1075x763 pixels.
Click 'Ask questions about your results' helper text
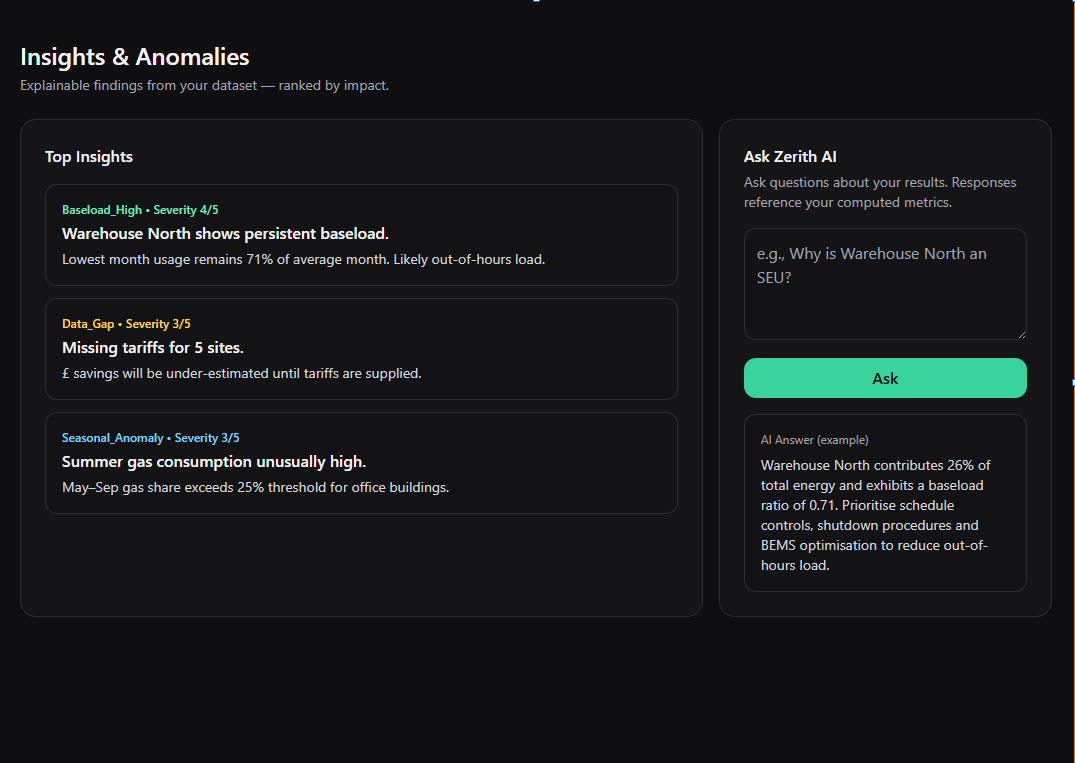(x=880, y=193)
